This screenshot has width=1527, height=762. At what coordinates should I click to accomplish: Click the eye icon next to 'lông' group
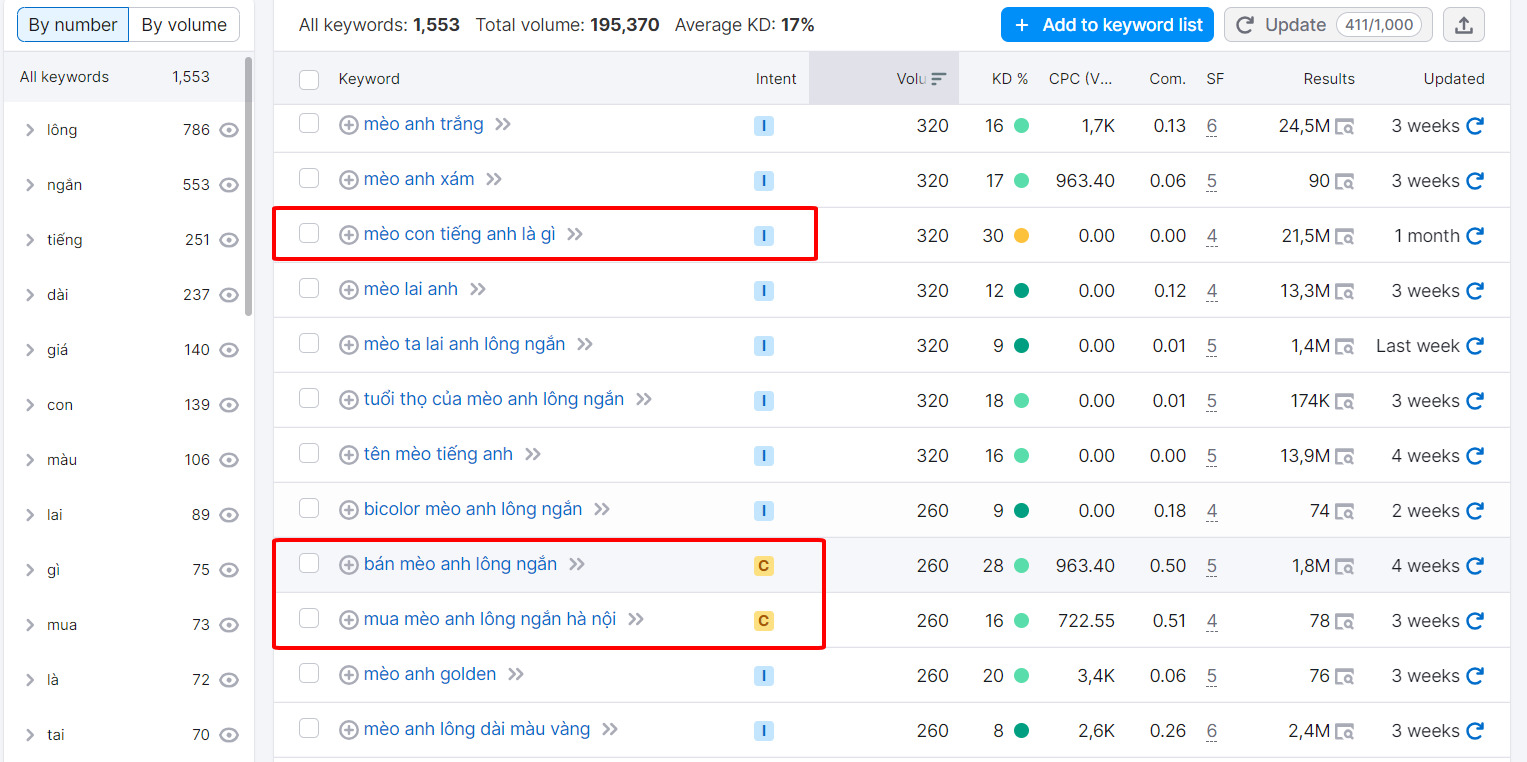coord(229,129)
